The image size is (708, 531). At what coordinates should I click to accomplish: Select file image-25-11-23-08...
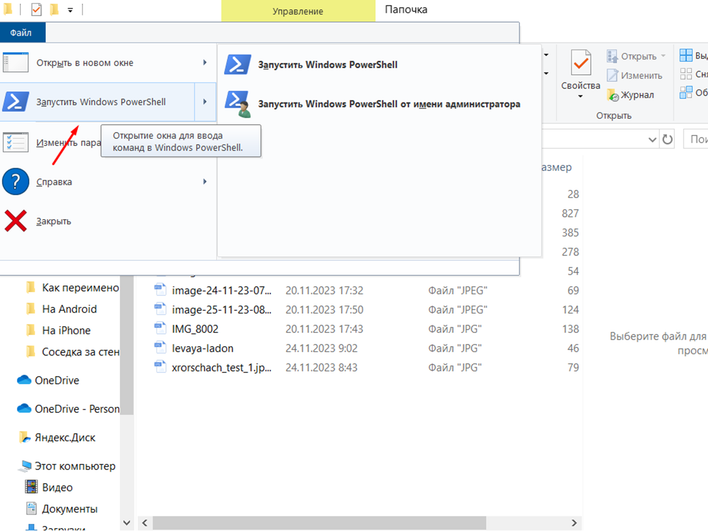[x=222, y=310]
